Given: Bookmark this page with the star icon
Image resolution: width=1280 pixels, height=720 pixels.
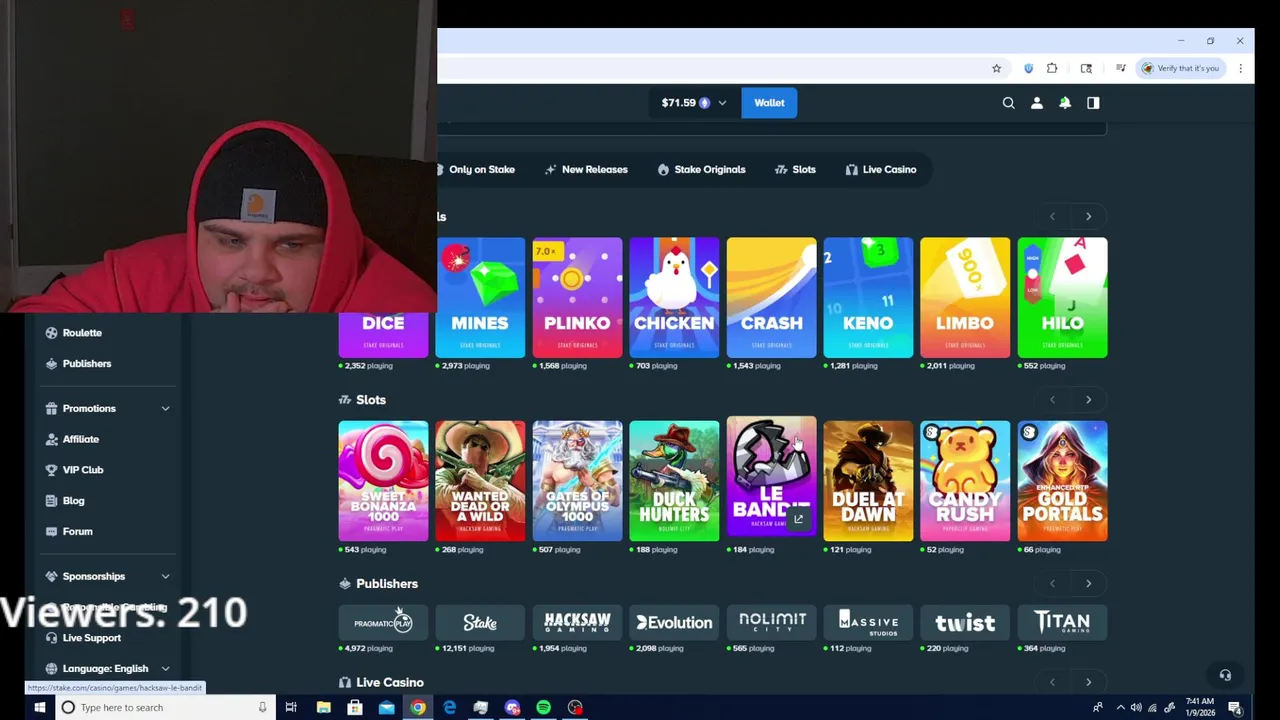Looking at the screenshot, I should pyautogui.click(x=996, y=68).
